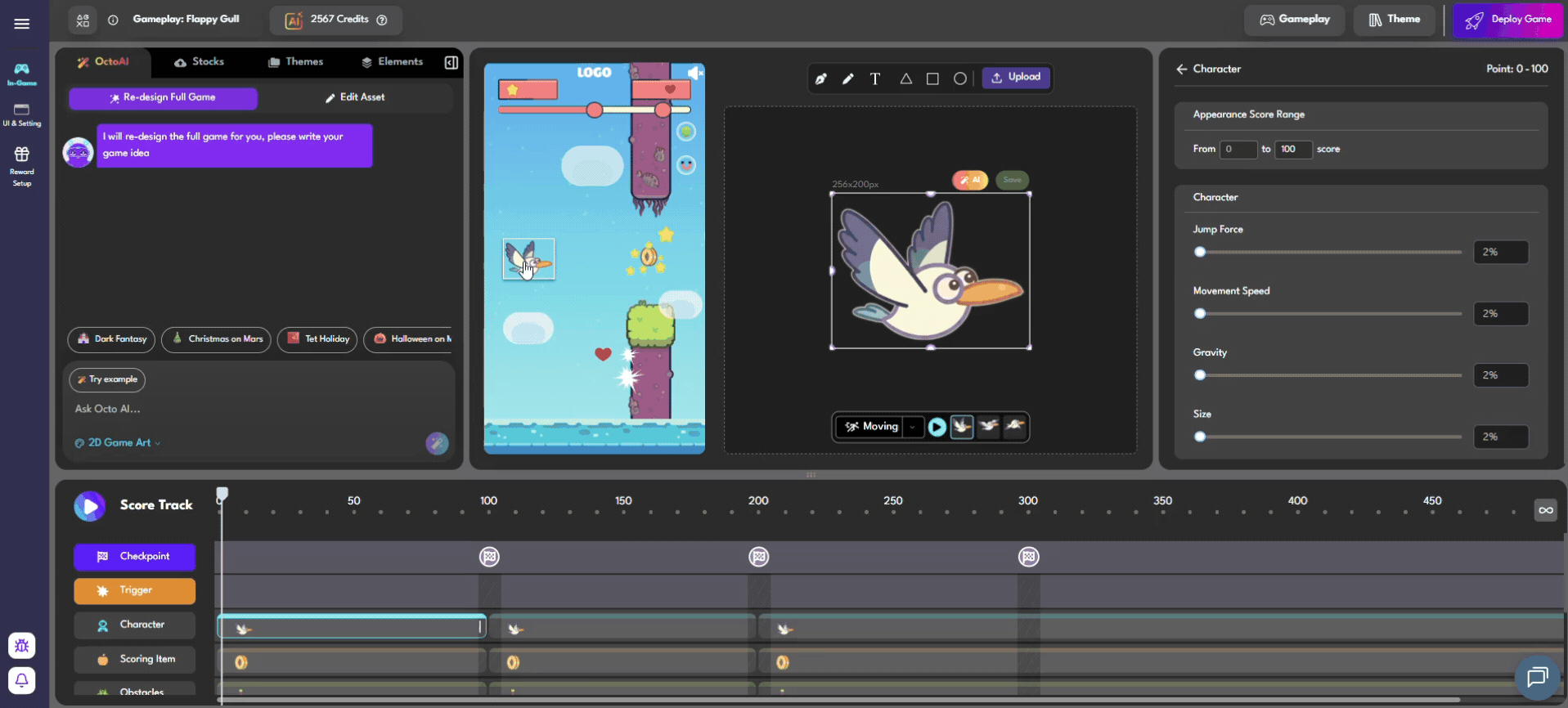Click the Jump Force slider handle

coord(1200,252)
